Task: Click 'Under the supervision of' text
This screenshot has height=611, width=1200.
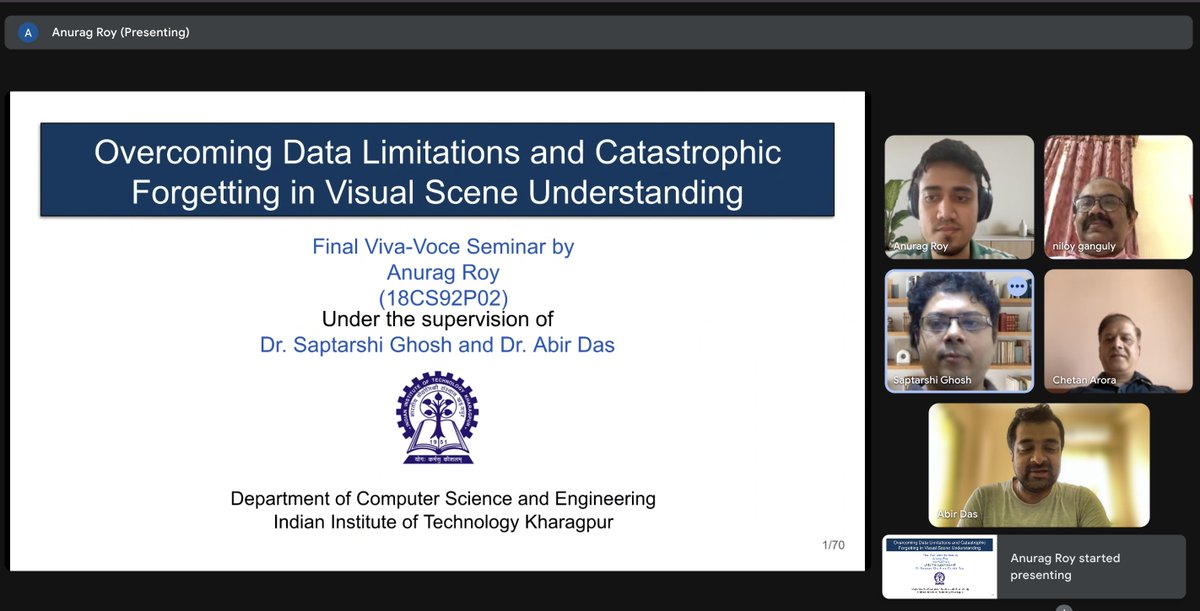Action: [x=437, y=320]
